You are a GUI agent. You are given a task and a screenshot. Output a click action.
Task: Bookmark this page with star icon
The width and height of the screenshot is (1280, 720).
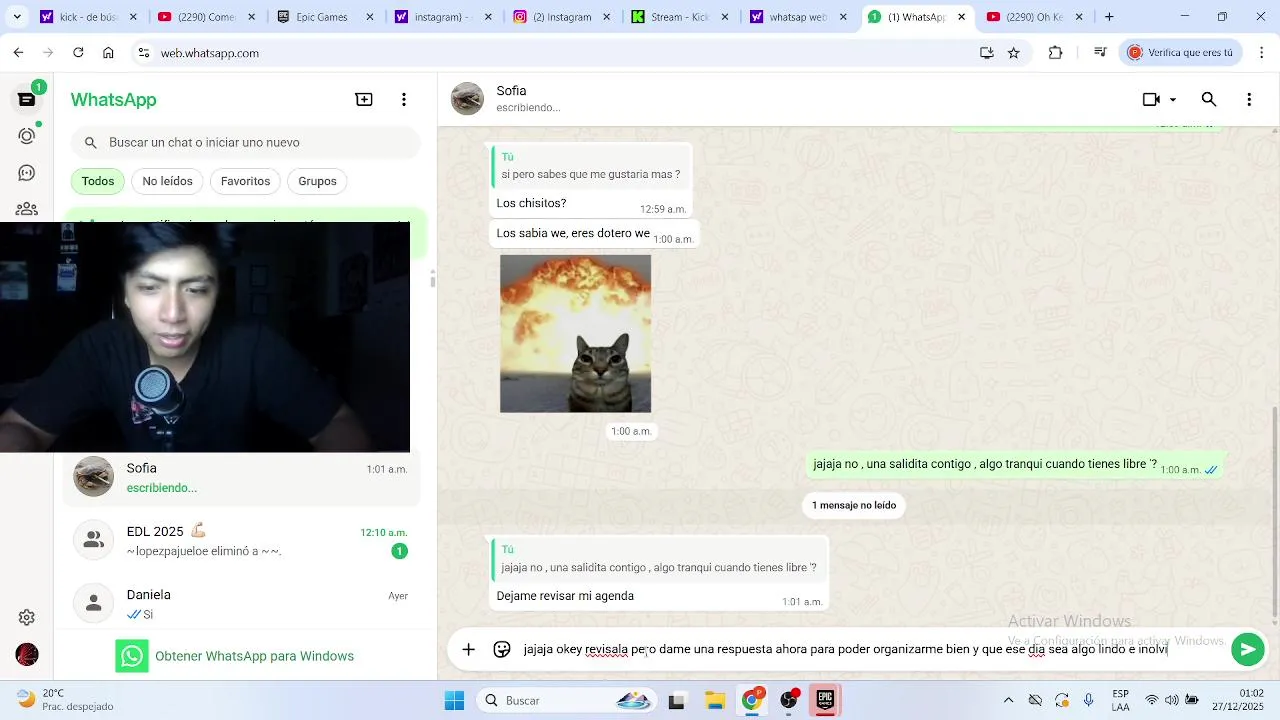tap(1014, 53)
